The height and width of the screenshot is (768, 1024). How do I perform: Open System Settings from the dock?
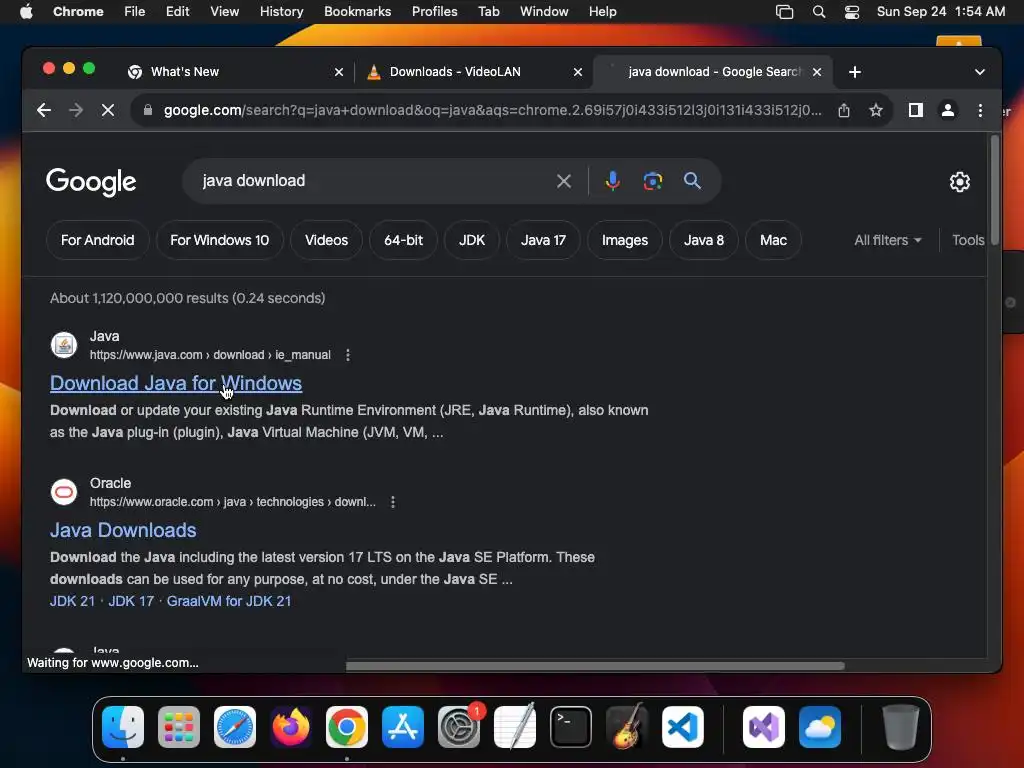click(459, 727)
